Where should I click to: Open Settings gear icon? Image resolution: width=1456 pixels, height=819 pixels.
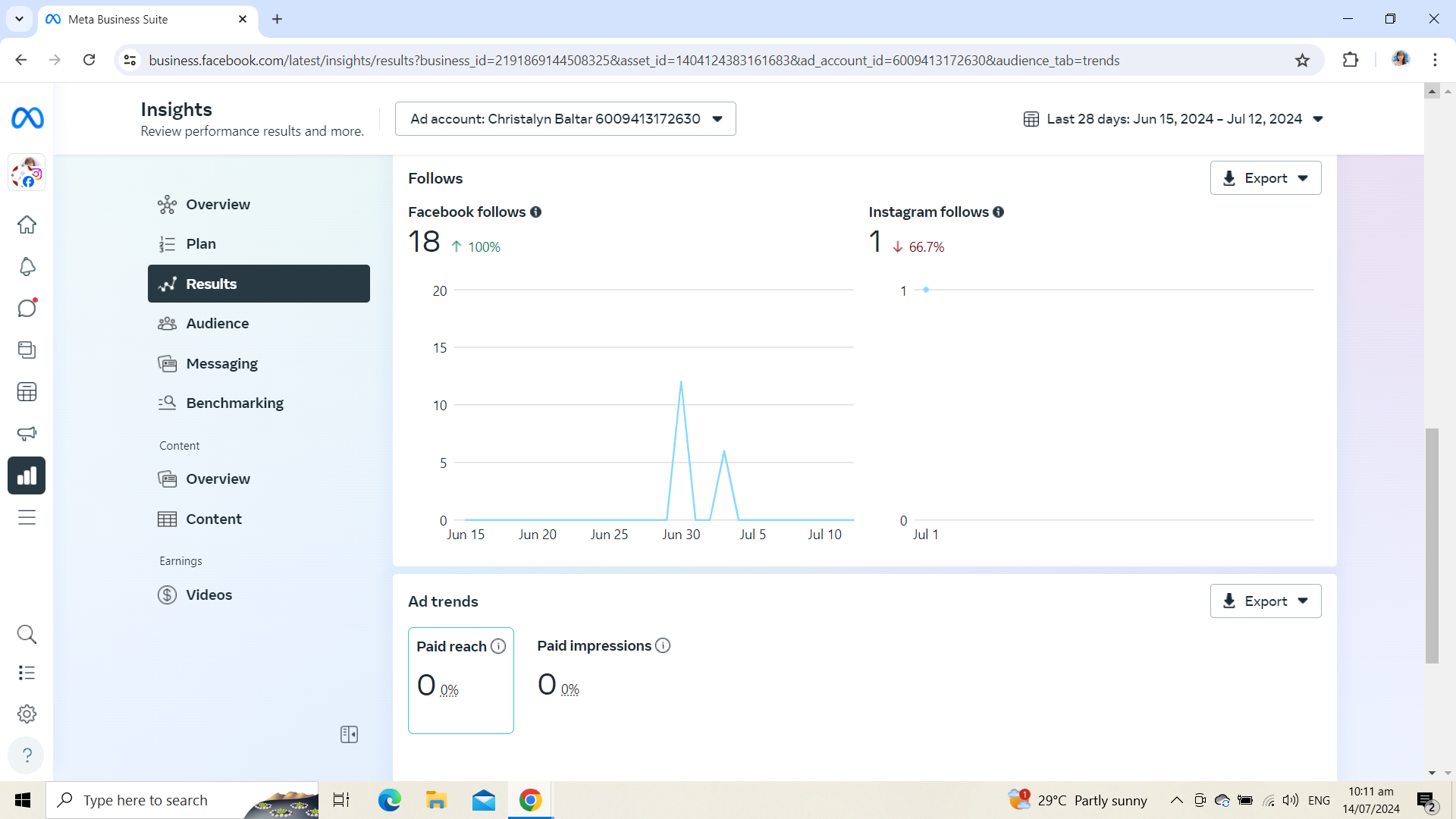click(x=27, y=714)
